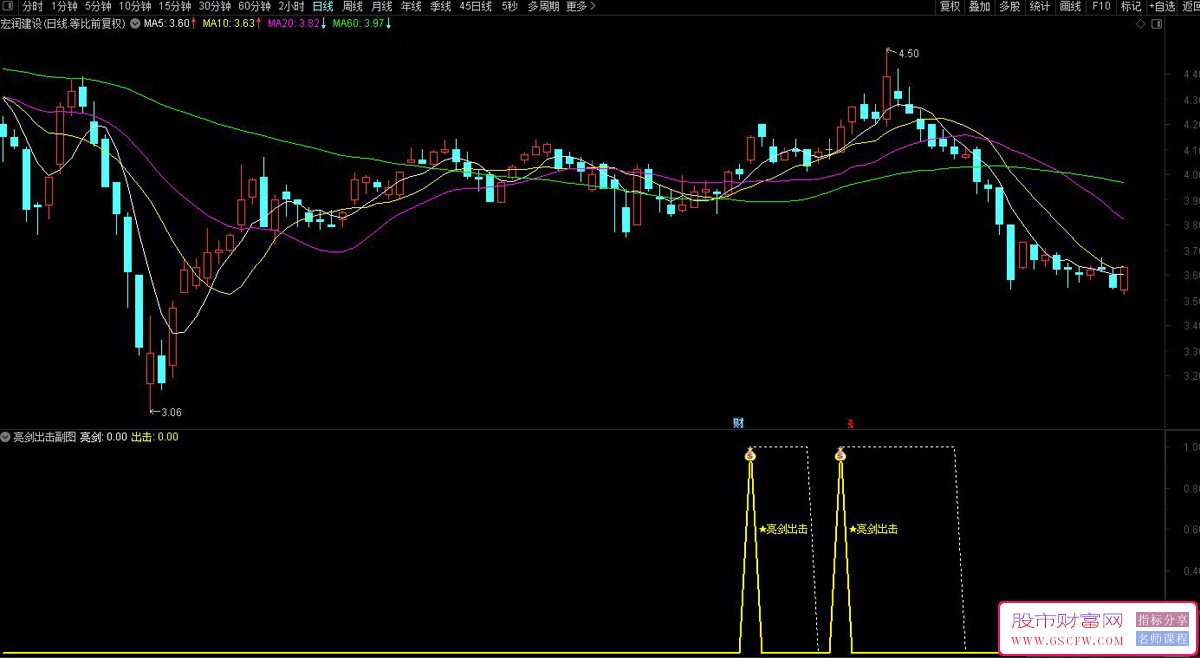Click the first ★亮剑出击 signal text
The width and height of the screenshot is (1200, 658).
pyautogui.click(x=783, y=529)
